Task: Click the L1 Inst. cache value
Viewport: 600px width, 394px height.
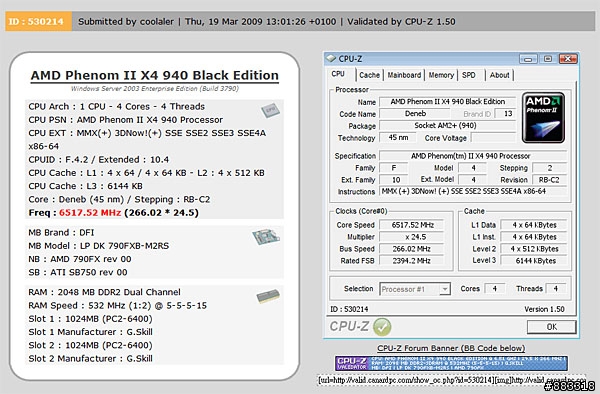Action: pos(534,237)
